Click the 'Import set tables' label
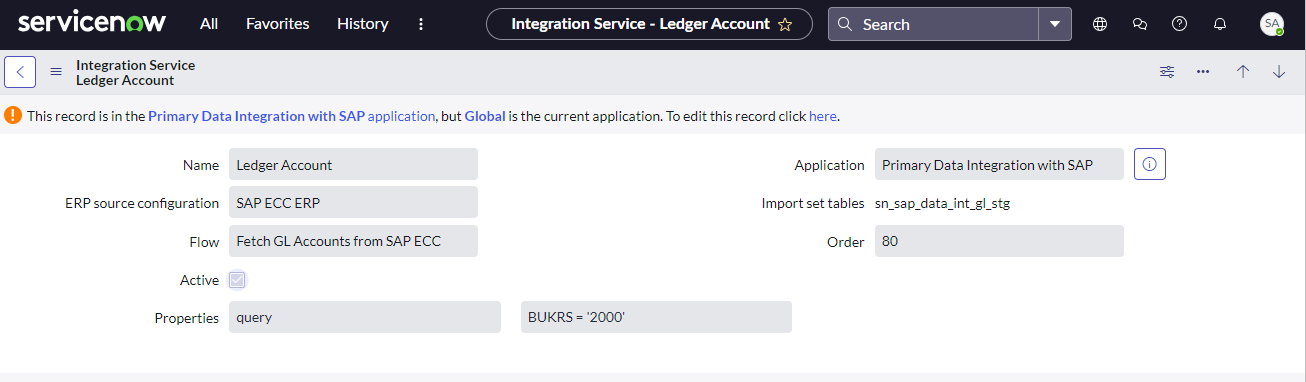The height and width of the screenshot is (382, 1306). [813, 203]
